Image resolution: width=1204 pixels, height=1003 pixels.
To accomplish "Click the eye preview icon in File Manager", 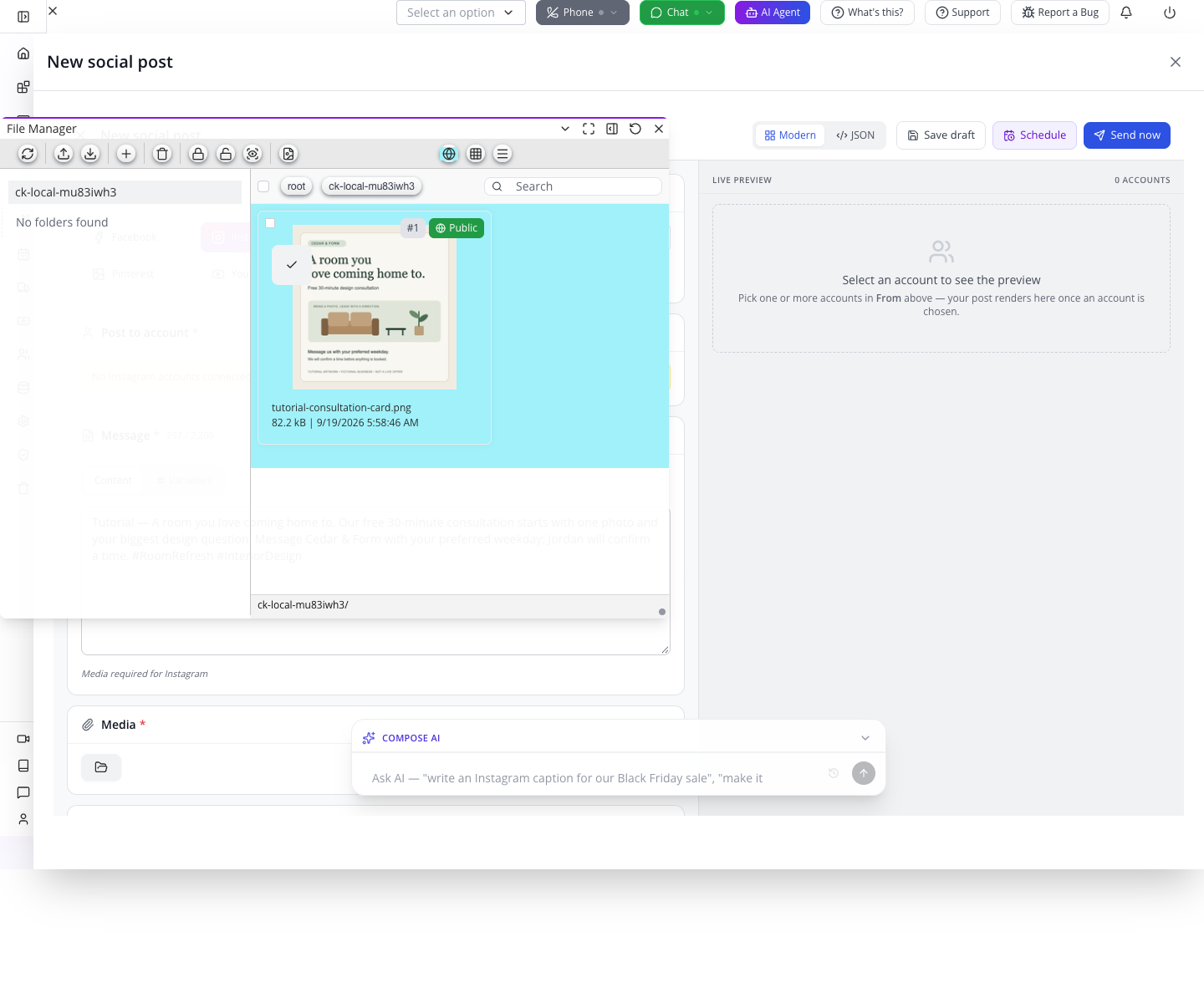I will pyautogui.click(x=253, y=154).
